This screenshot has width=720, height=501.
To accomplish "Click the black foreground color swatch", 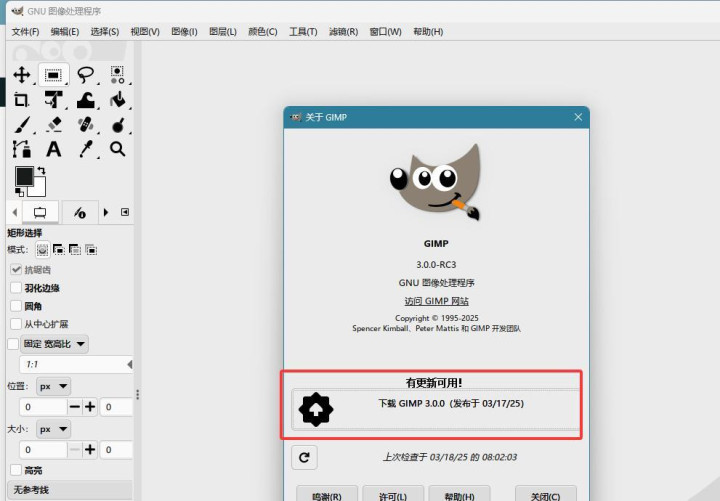I will pyautogui.click(x=24, y=176).
